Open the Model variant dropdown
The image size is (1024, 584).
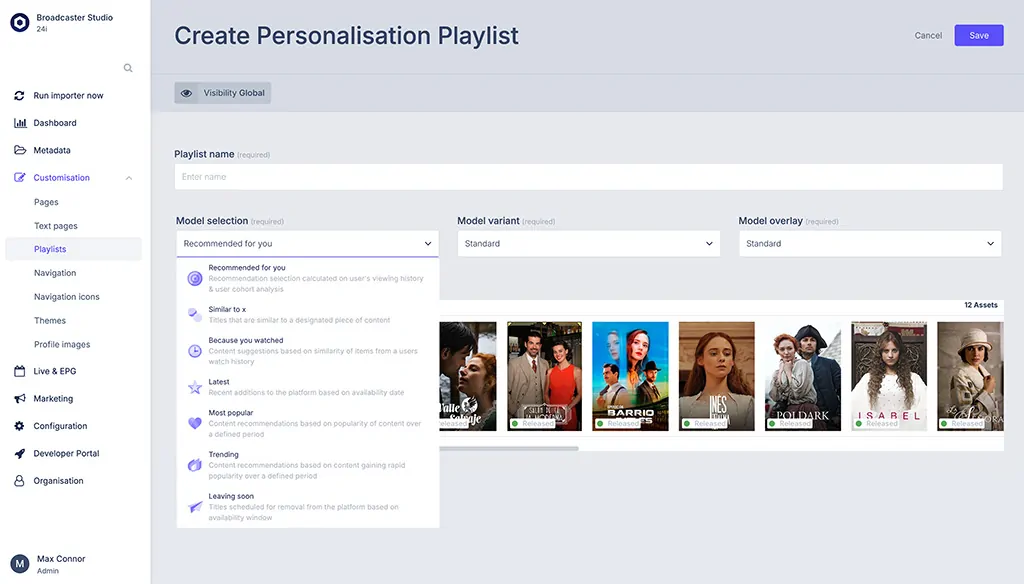pyautogui.click(x=588, y=244)
